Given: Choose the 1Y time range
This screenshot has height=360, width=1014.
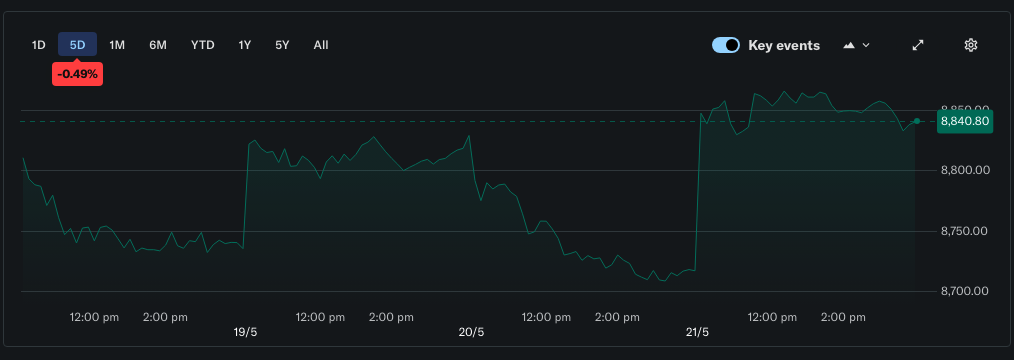Looking at the screenshot, I should 244,45.
